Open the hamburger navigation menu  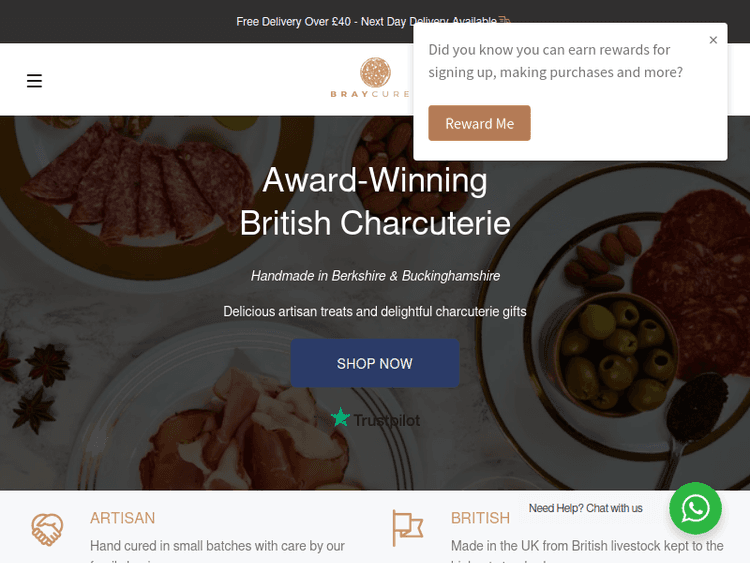[x=34, y=81]
